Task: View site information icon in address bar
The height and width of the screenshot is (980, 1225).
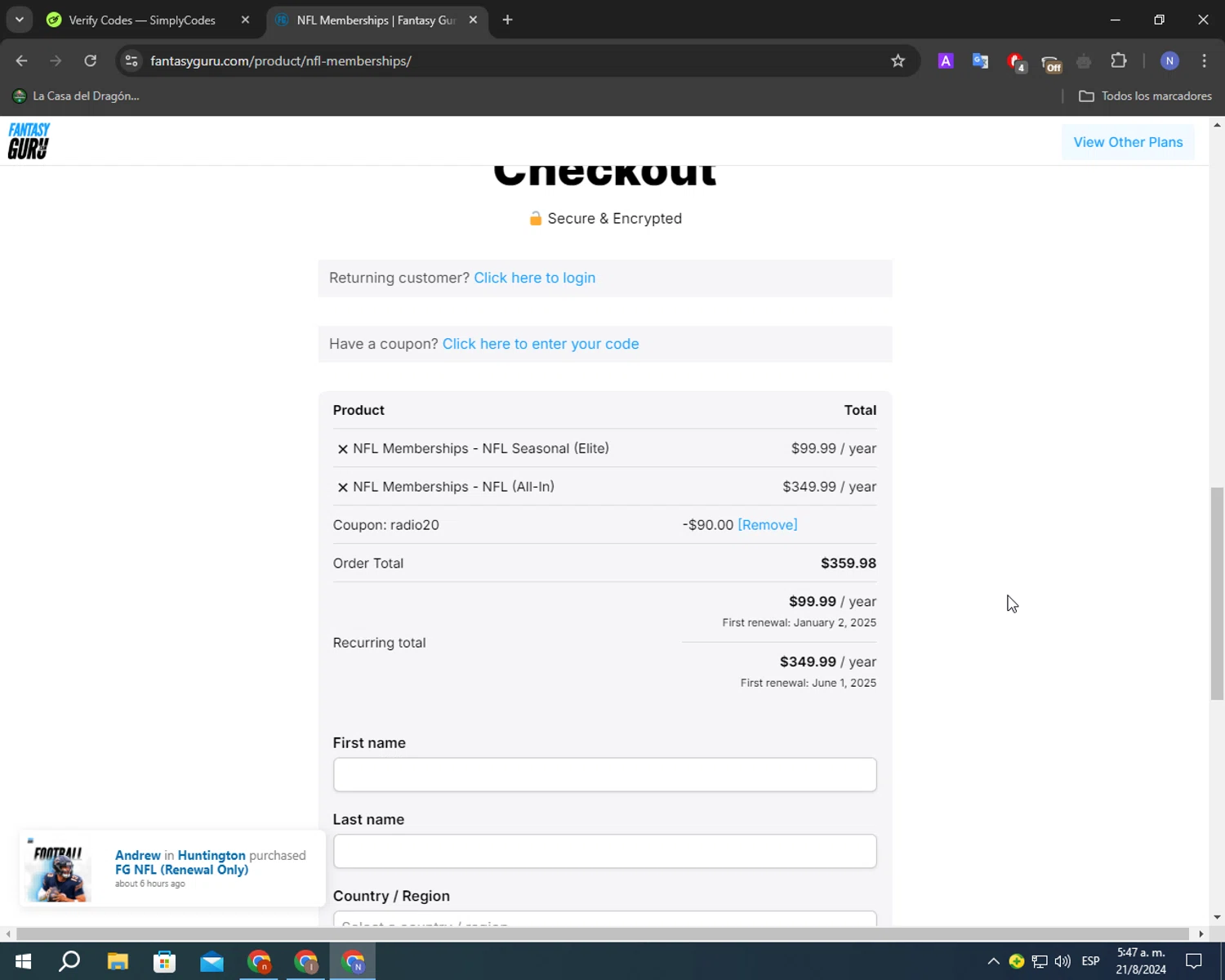Action: (131, 60)
